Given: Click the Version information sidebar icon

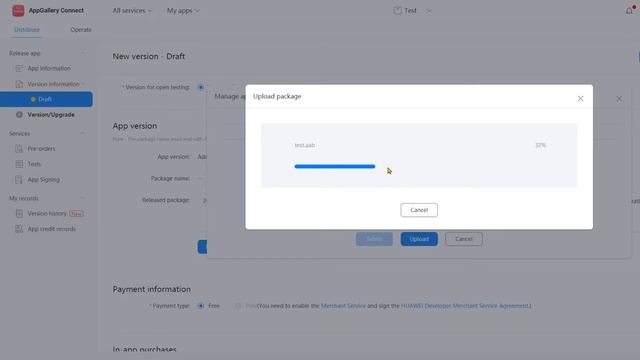Looking at the screenshot, I should [x=19, y=84].
